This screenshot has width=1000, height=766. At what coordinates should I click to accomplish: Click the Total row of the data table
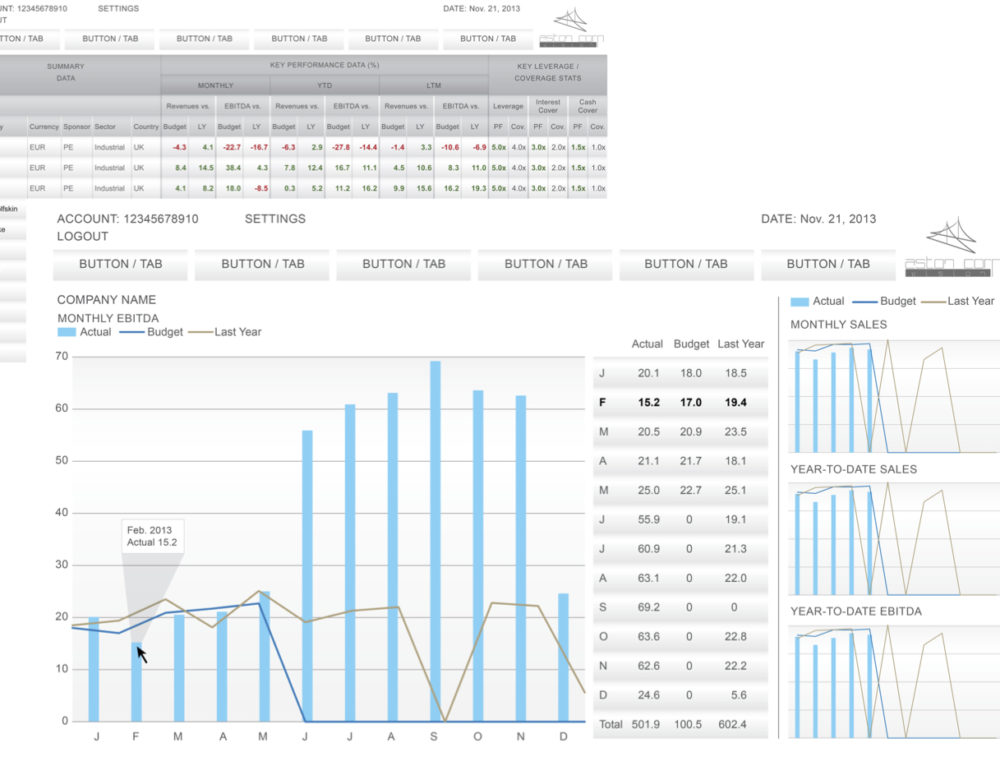pyautogui.click(x=680, y=725)
